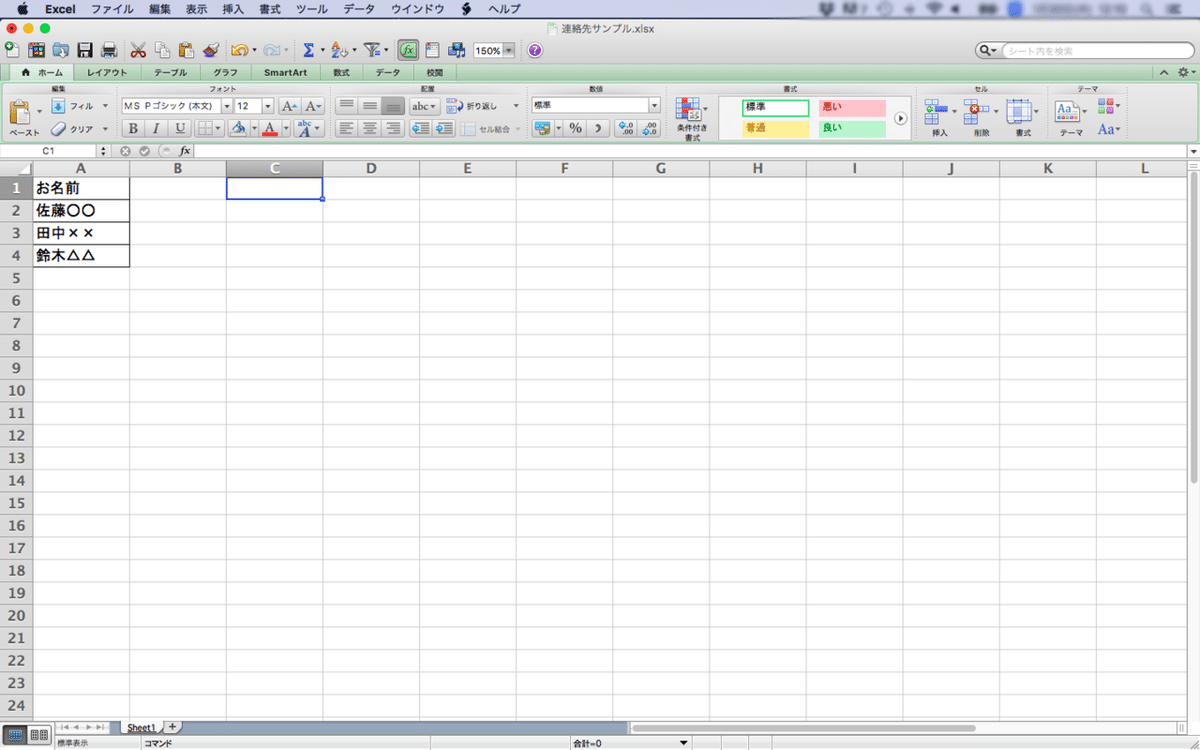Toggle underline formatting
This screenshot has height=750, width=1200.
(x=180, y=128)
